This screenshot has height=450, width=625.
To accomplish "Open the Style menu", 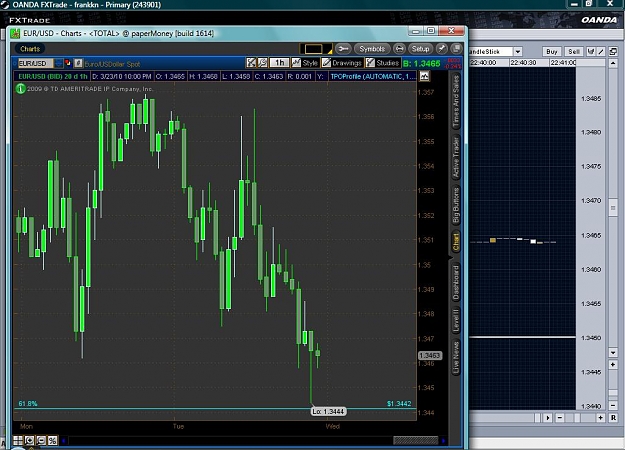I will [x=305, y=63].
